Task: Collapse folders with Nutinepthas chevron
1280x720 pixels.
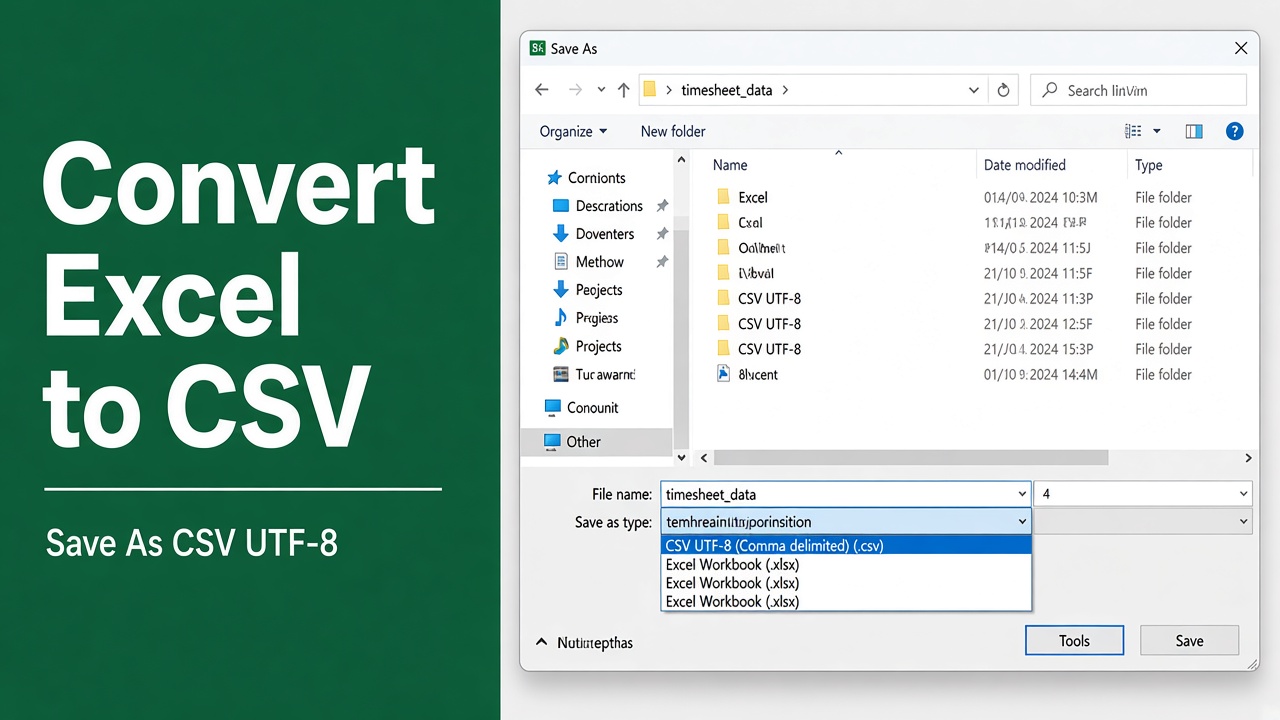Action: pyautogui.click(x=542, y=642)
